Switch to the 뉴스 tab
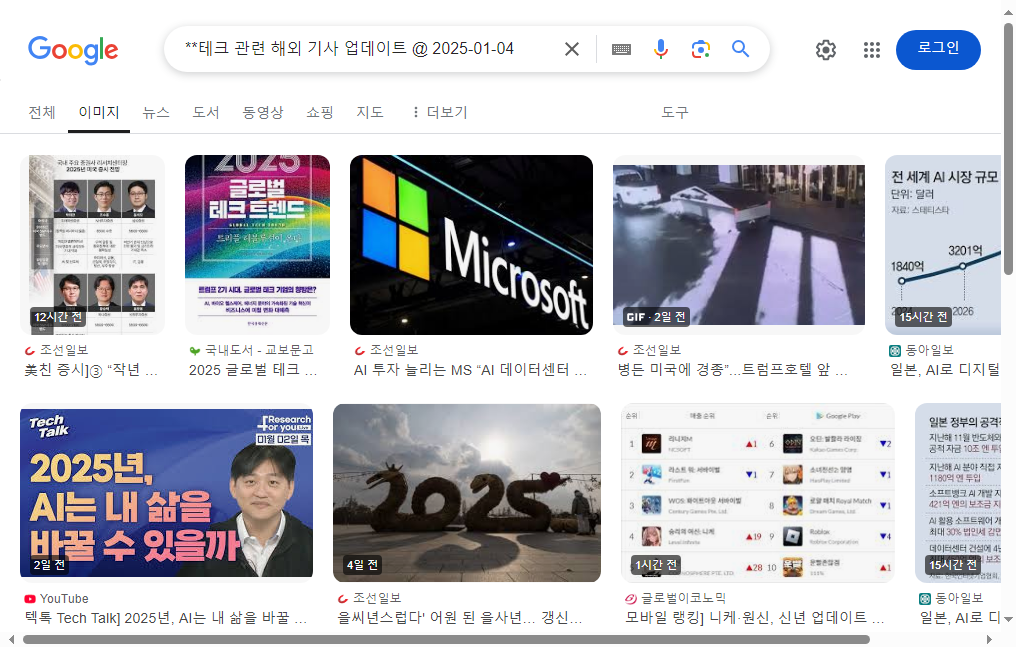1016x647 pixels. click(x=156, y=113)
